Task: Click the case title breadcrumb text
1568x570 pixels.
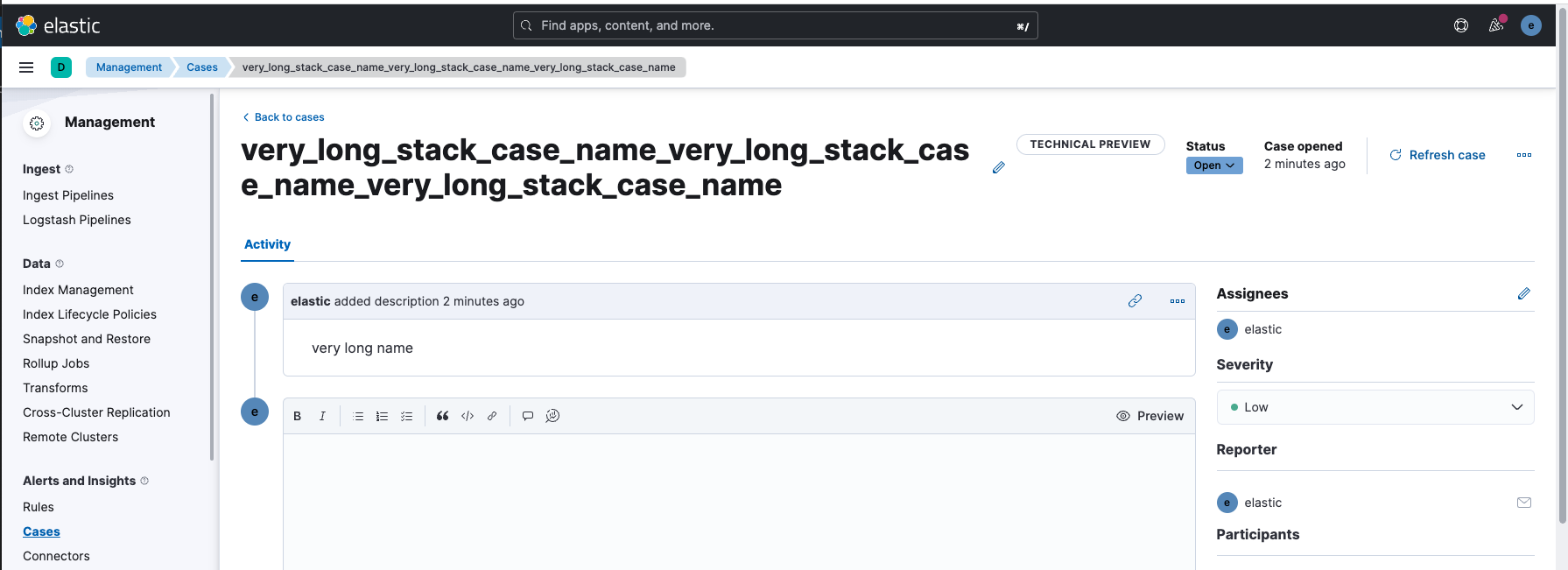Action: (459, 67)
